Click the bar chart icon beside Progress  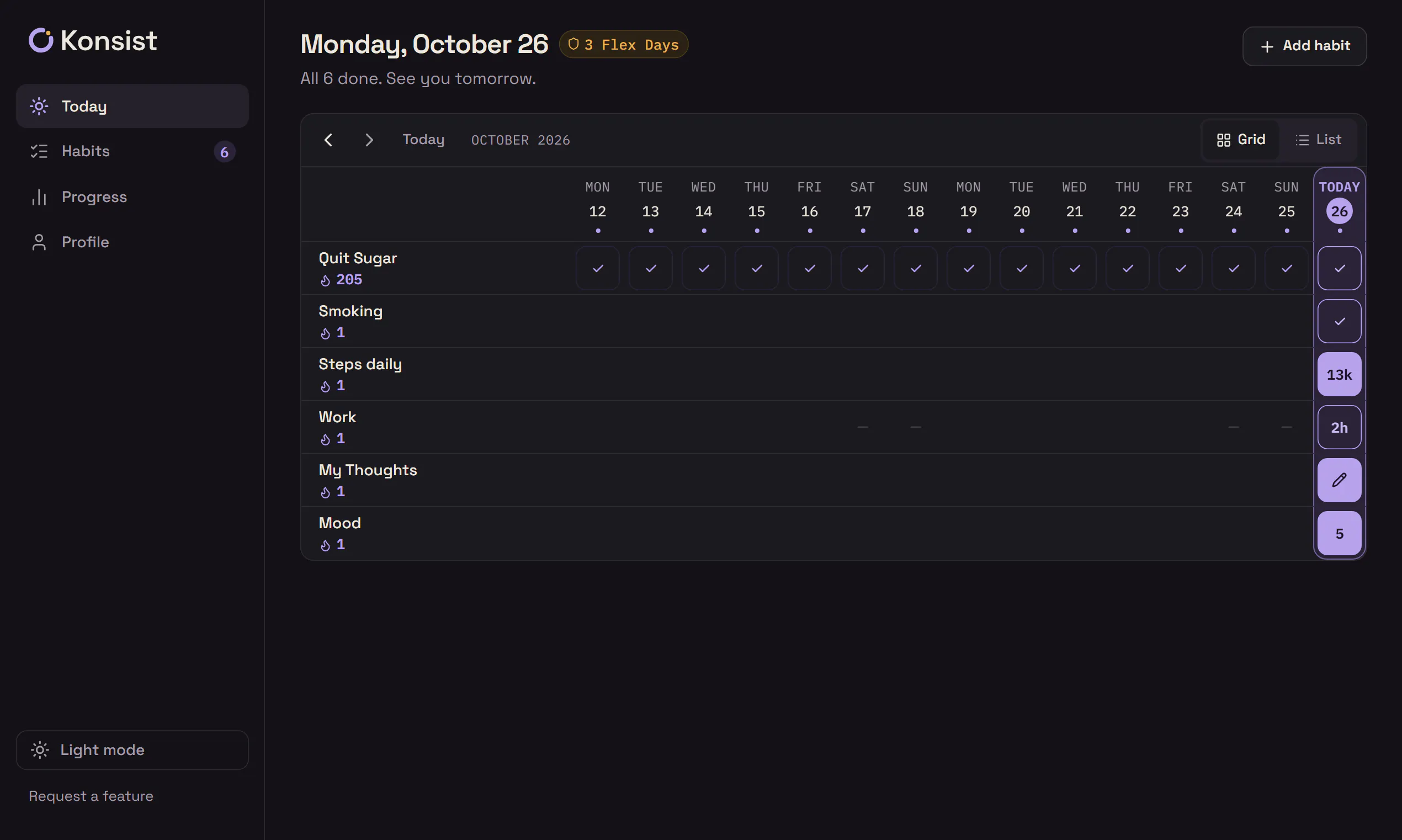(39, 196)
